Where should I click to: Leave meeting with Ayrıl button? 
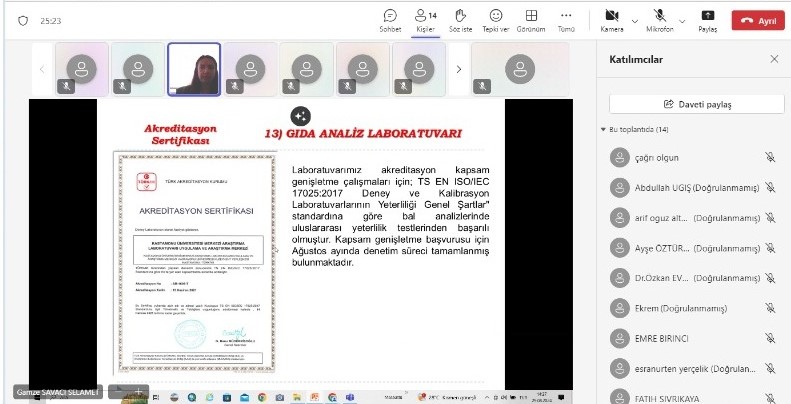click(x=758, y=21)
